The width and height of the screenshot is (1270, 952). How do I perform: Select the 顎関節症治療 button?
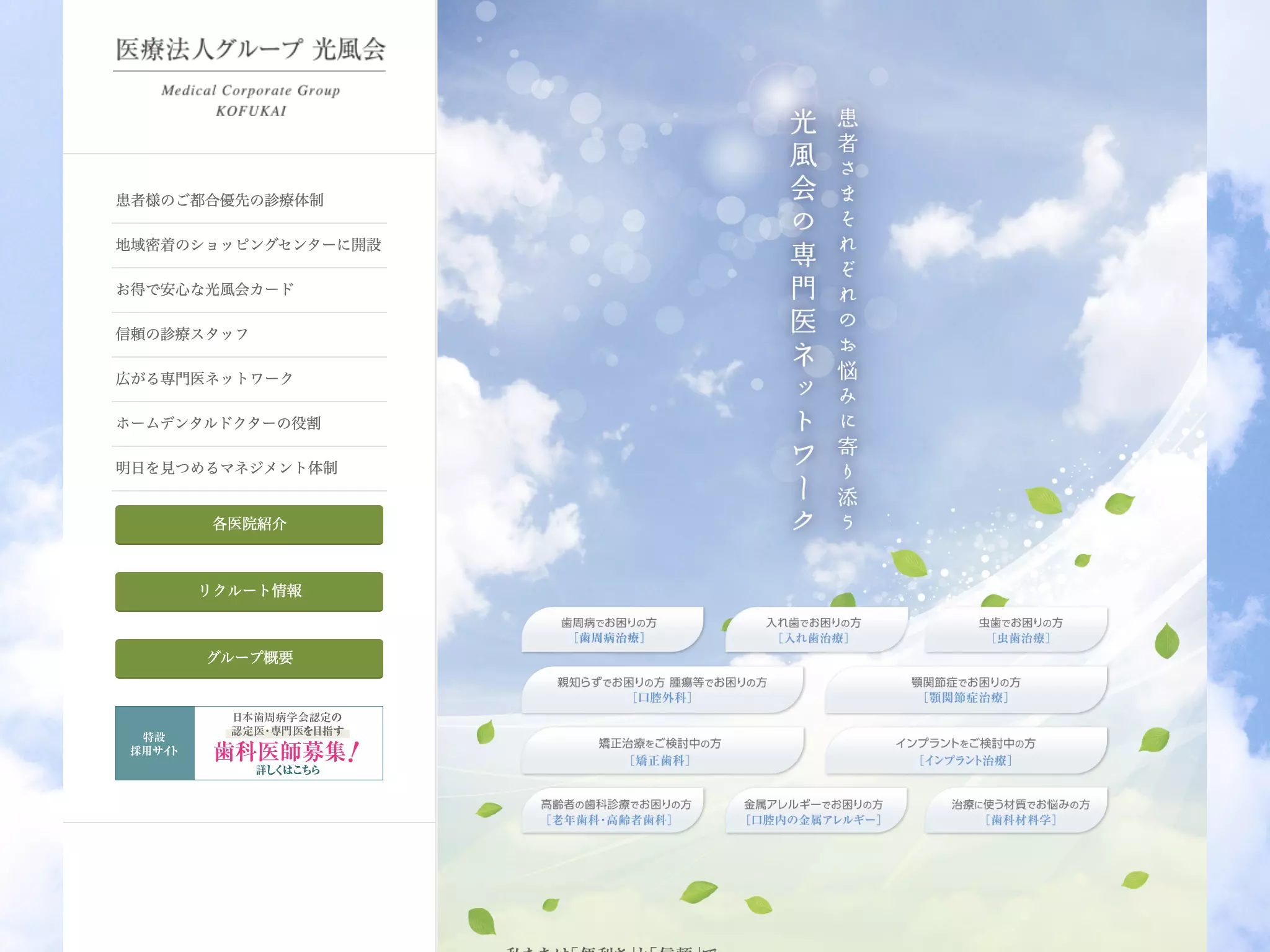[x=966, y=690]
